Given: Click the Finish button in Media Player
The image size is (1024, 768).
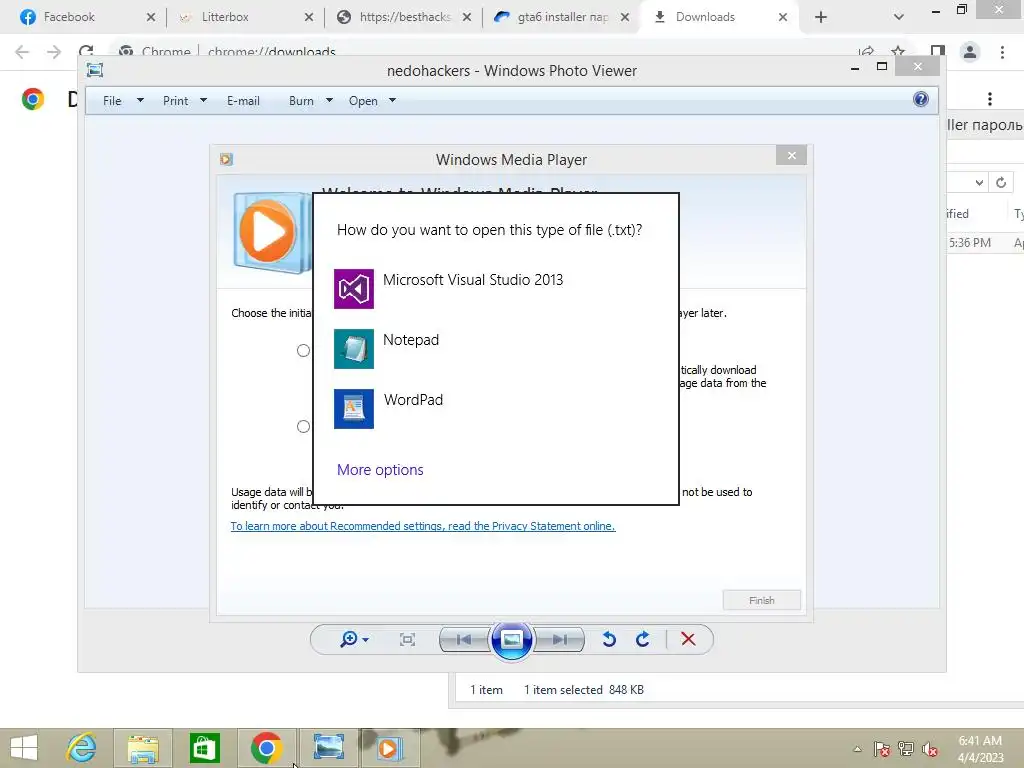Looking at the screenshot, I should [x=761, y=600].
